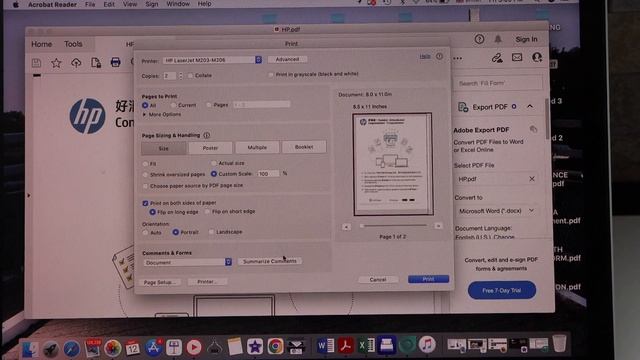640x360 pixels.
Task: Click the Copies stepper arrows
Action: [x=180, y=76]
